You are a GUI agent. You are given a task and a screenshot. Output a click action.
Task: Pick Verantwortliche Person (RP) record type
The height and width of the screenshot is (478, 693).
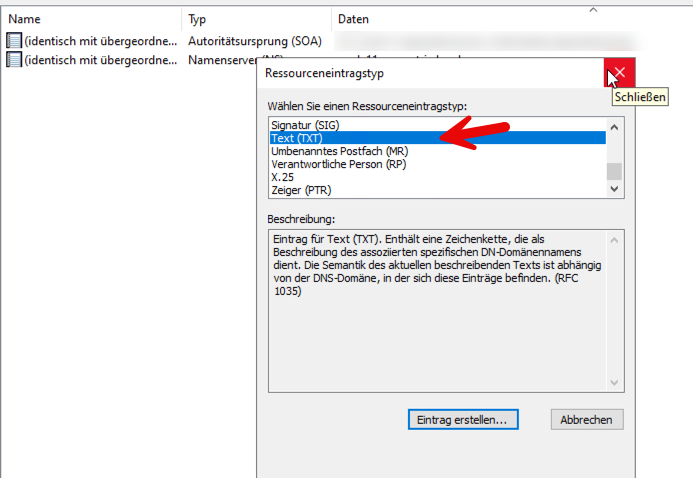[338, 164]
